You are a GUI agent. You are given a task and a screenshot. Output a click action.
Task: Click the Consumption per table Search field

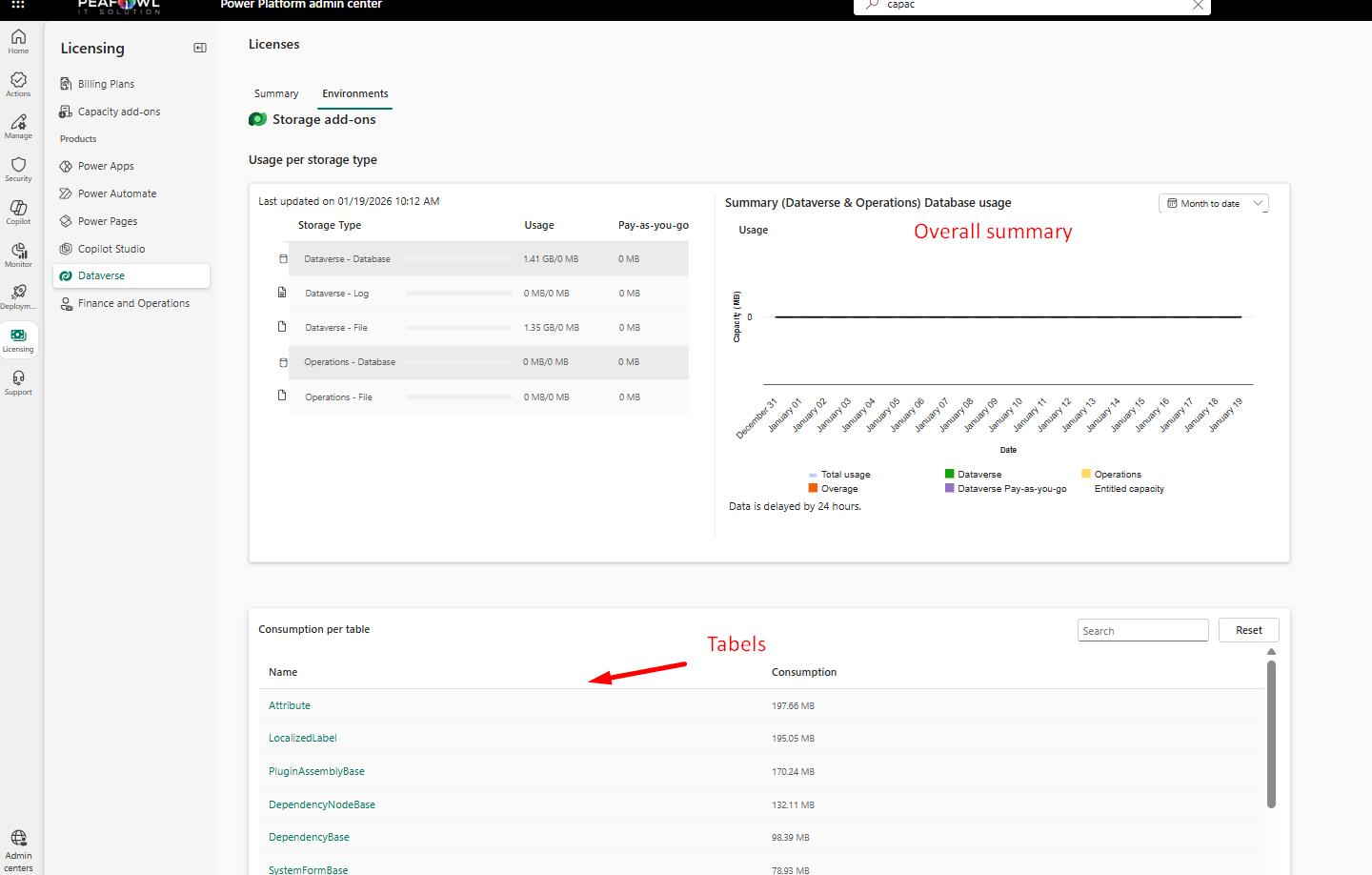click(x=1143, y=630)
